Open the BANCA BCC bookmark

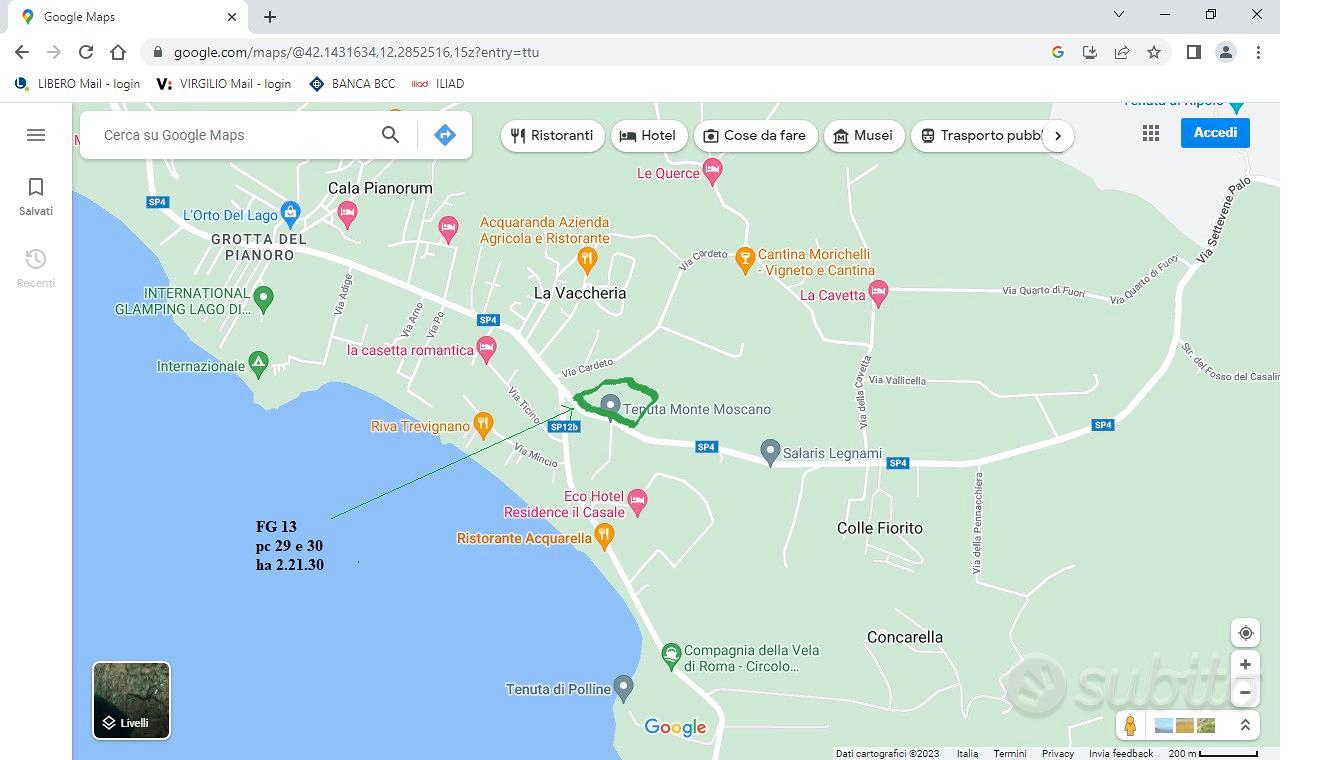click(353, 84)
